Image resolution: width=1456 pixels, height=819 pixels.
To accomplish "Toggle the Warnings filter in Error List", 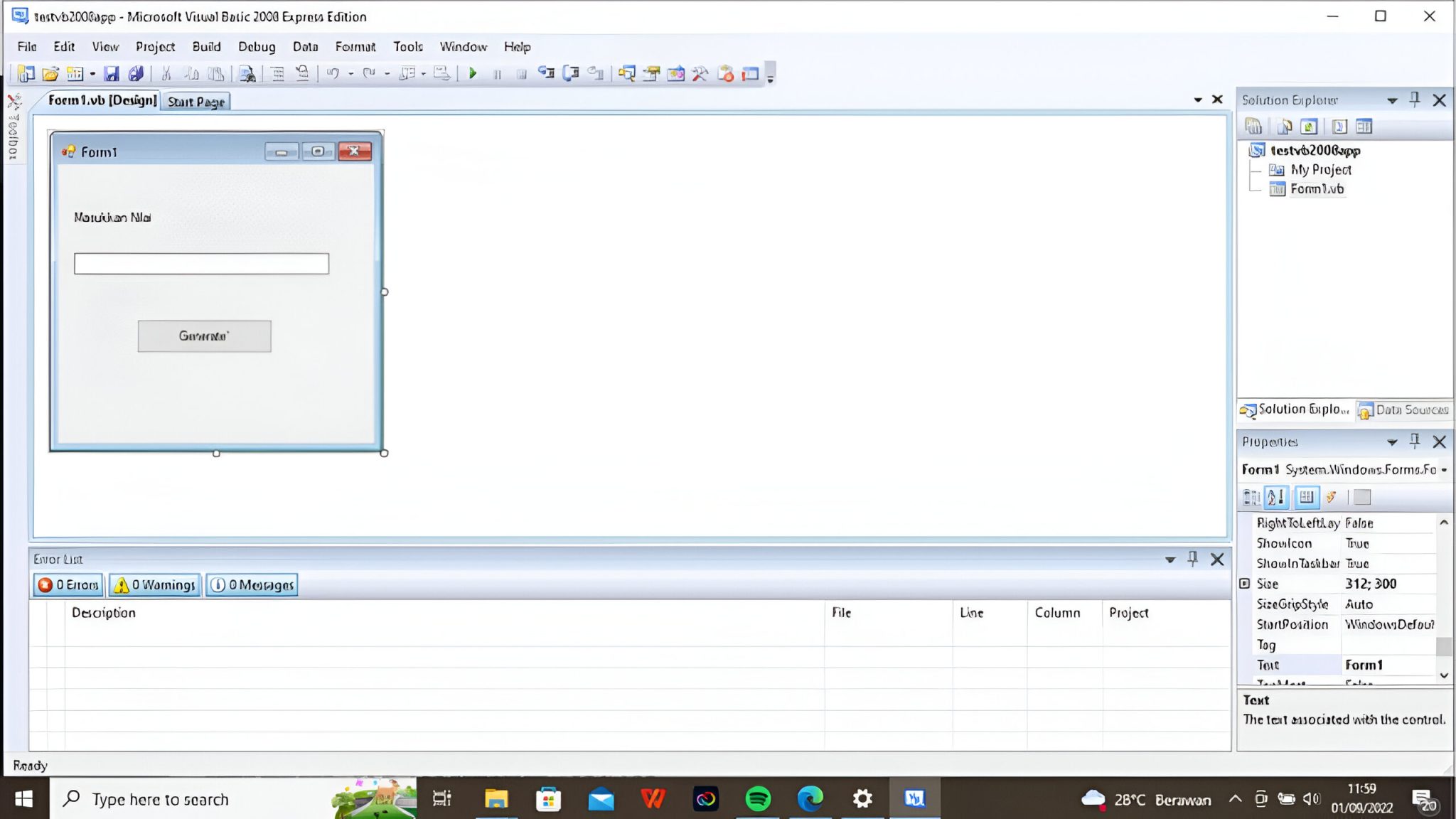I will tap(154, 584).
